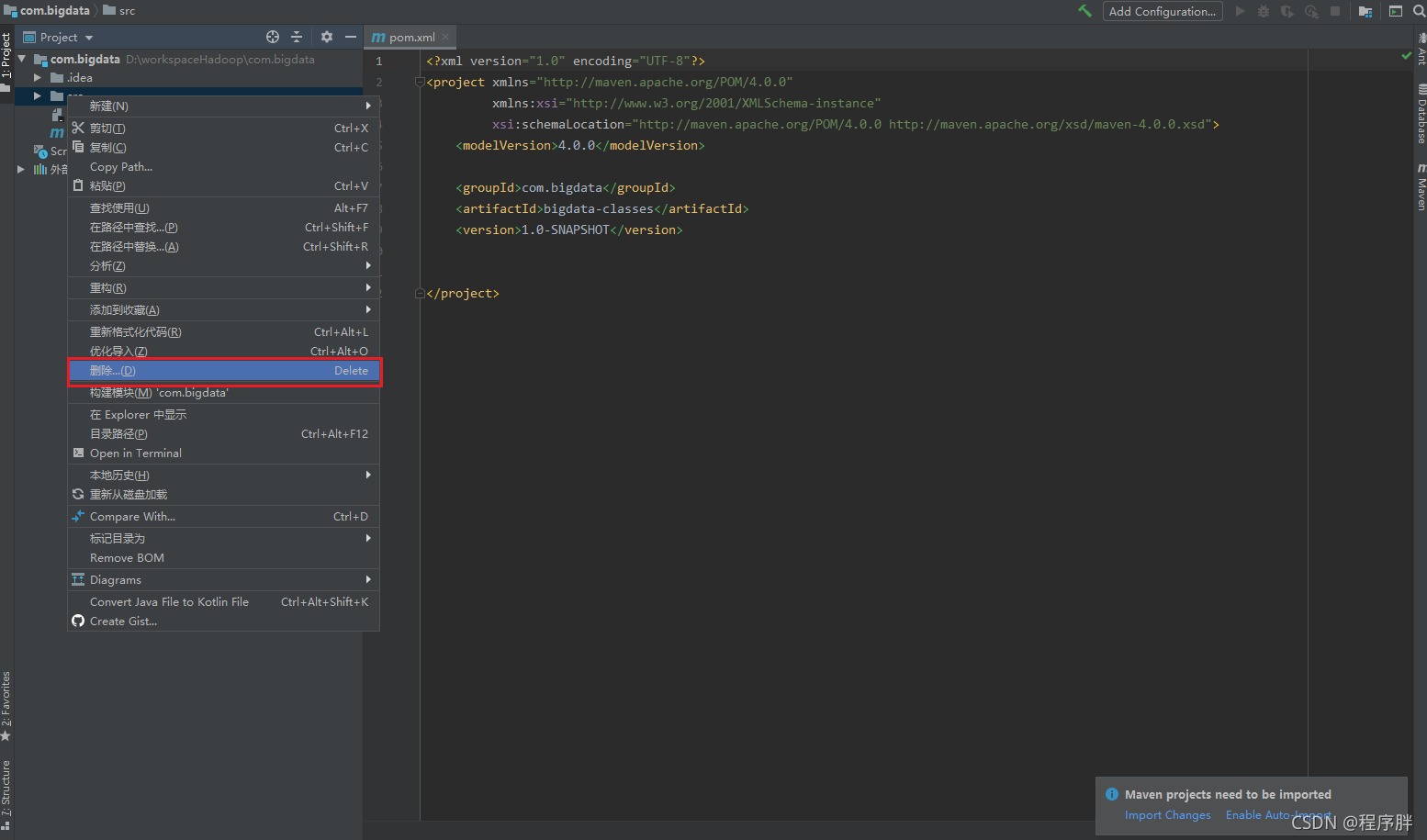Select Delete in the context menu
The width and height of the screenshot is (1427, 840).
click(x=224, y=371)
